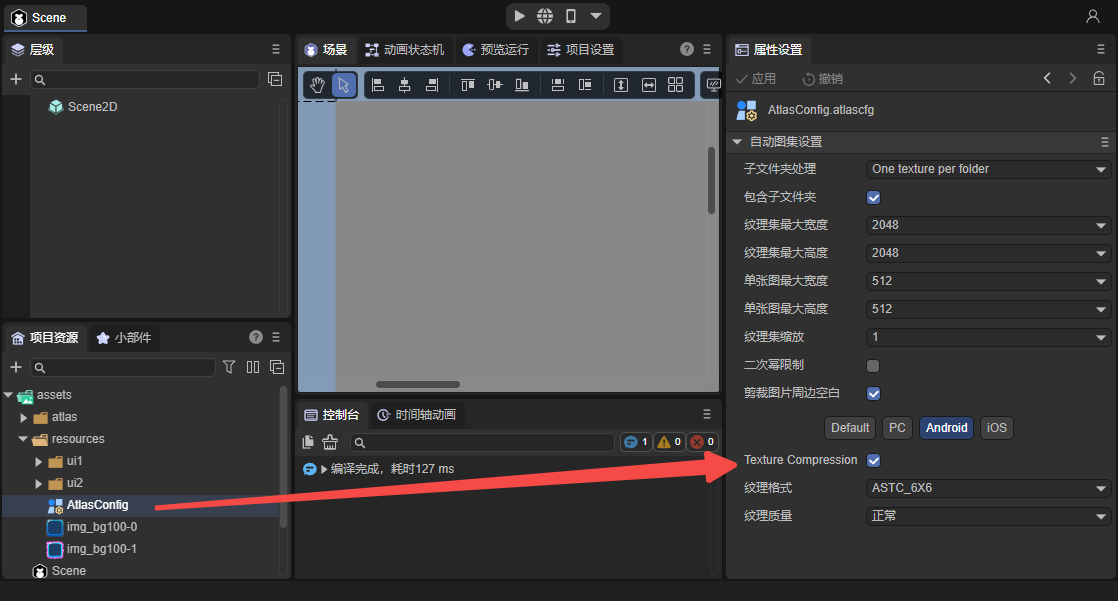Click the play preview button
1118x601 pixels.
click(x=519, y=16)
